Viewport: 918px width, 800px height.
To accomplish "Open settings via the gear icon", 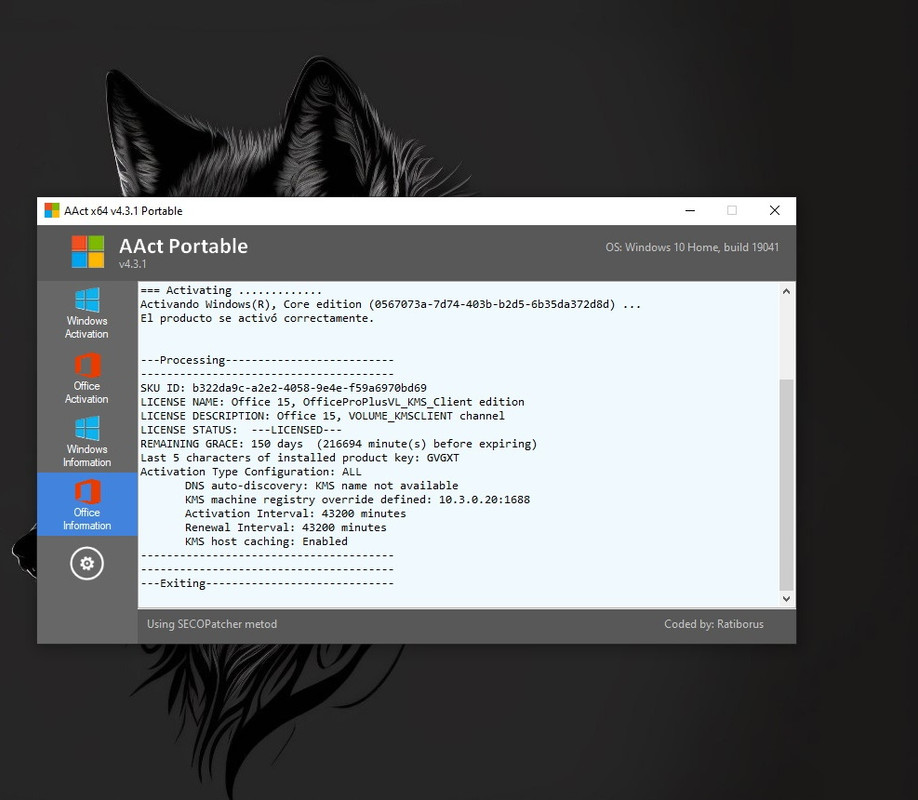I will 87,563.
